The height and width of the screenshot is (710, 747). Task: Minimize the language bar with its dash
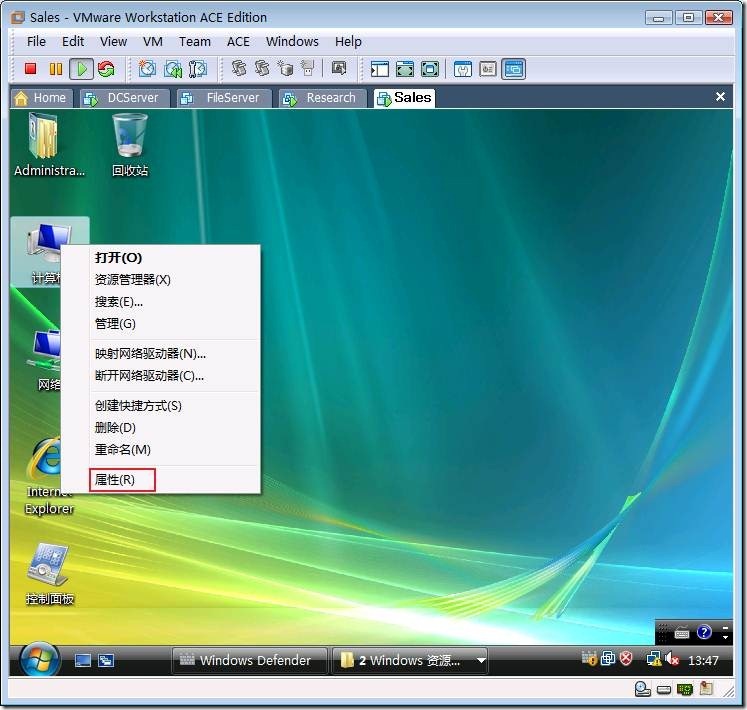726,628
